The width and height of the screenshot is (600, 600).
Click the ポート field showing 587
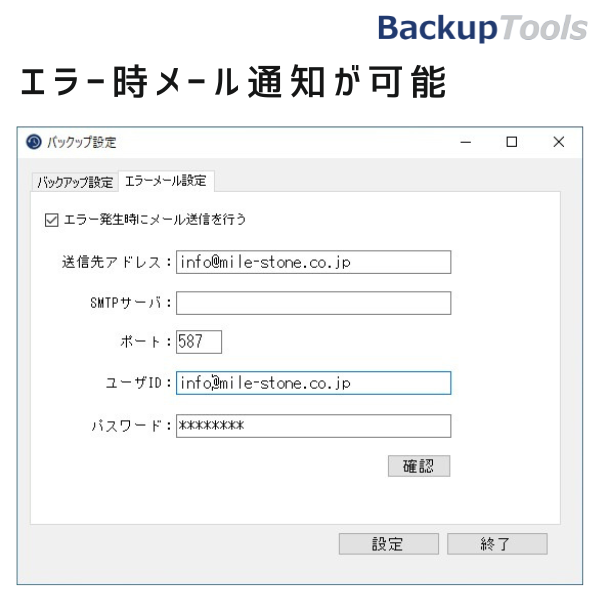point(198,342)
